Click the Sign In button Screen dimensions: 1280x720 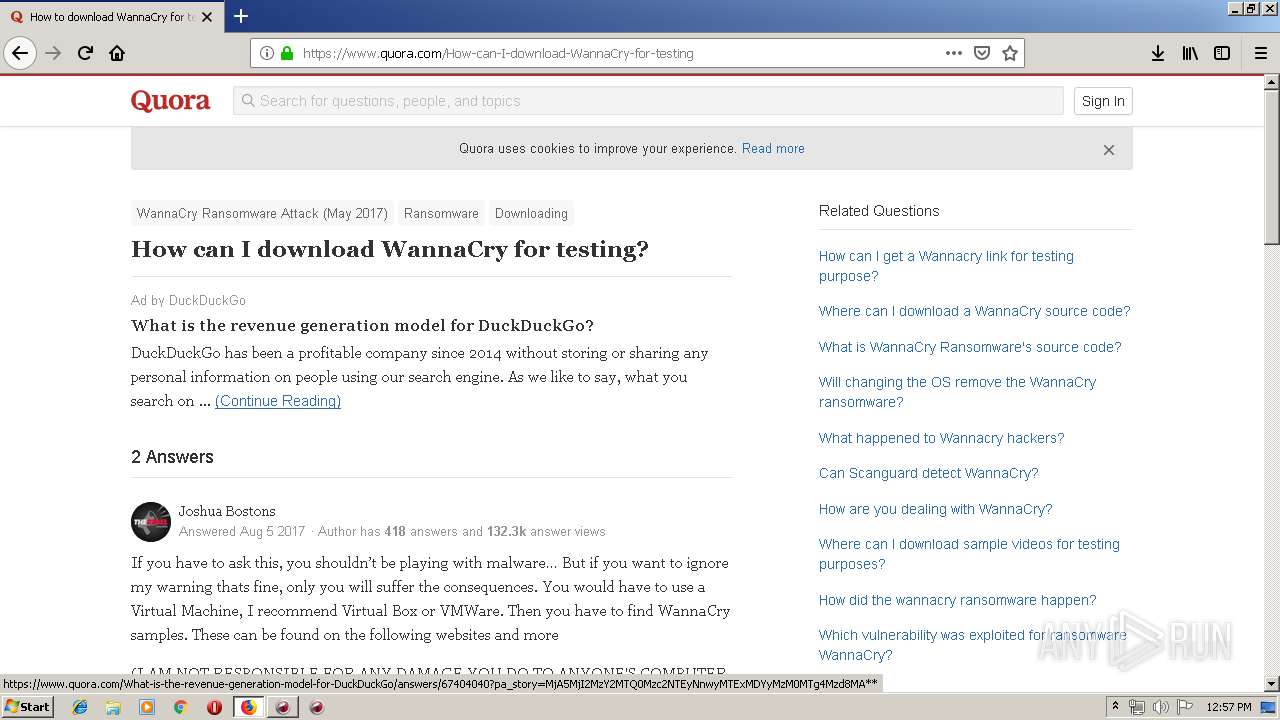point(1103,101)
